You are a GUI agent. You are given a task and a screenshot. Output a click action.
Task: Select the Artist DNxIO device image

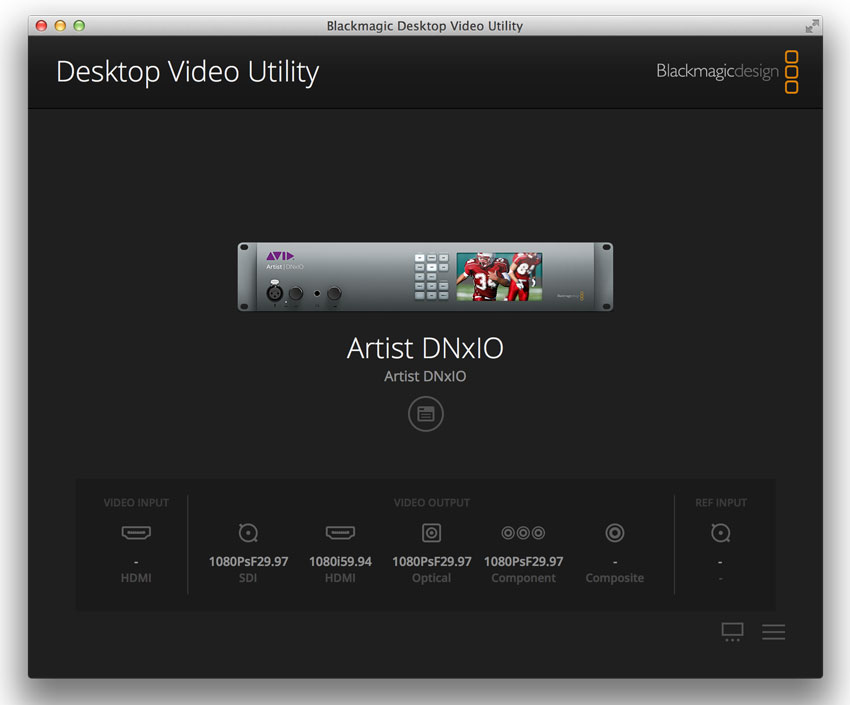pyautogui.click(x=426, y=276)
